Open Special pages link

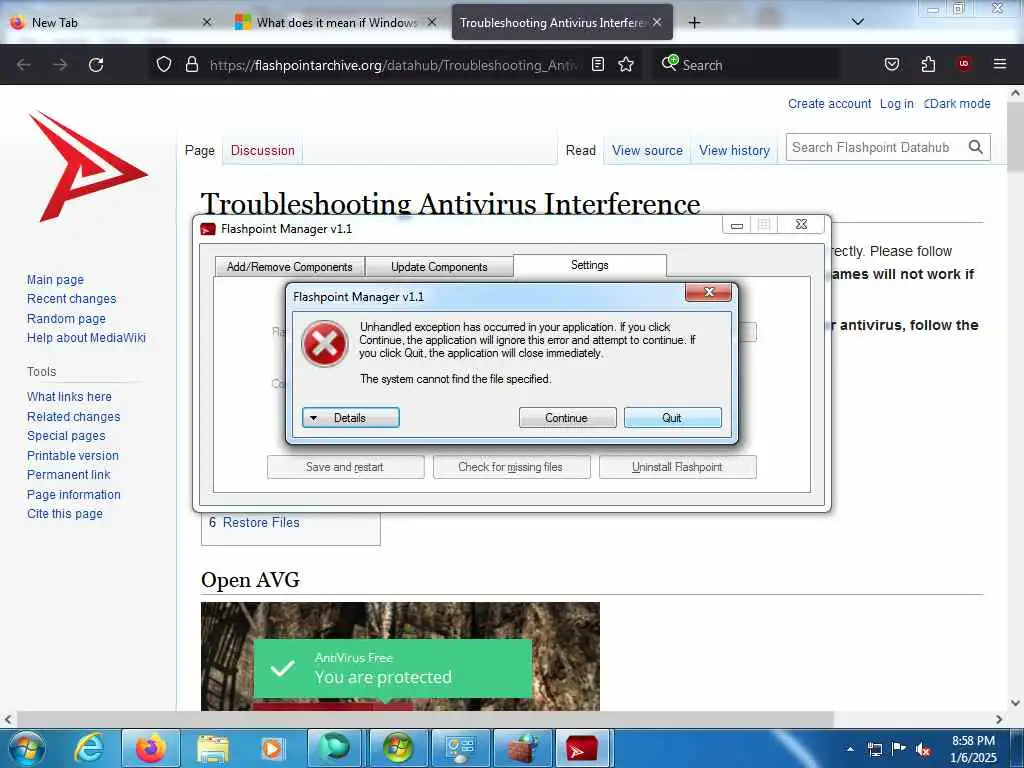point(66,436)
